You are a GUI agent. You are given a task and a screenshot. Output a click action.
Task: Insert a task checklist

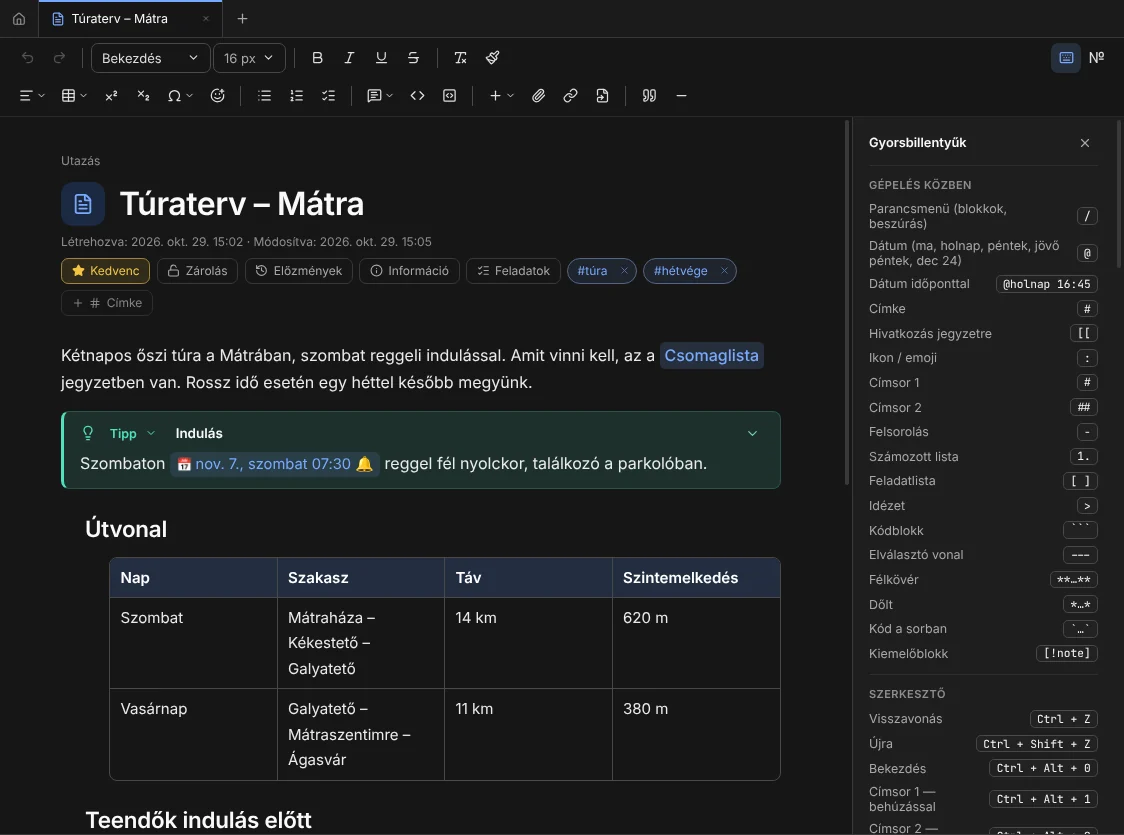click(328, 96)
